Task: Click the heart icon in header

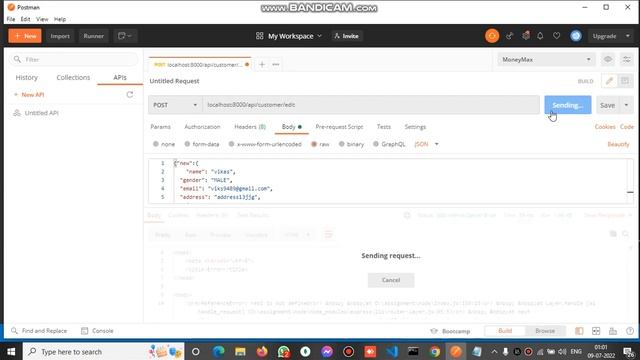Action: (x=556, y=36)
